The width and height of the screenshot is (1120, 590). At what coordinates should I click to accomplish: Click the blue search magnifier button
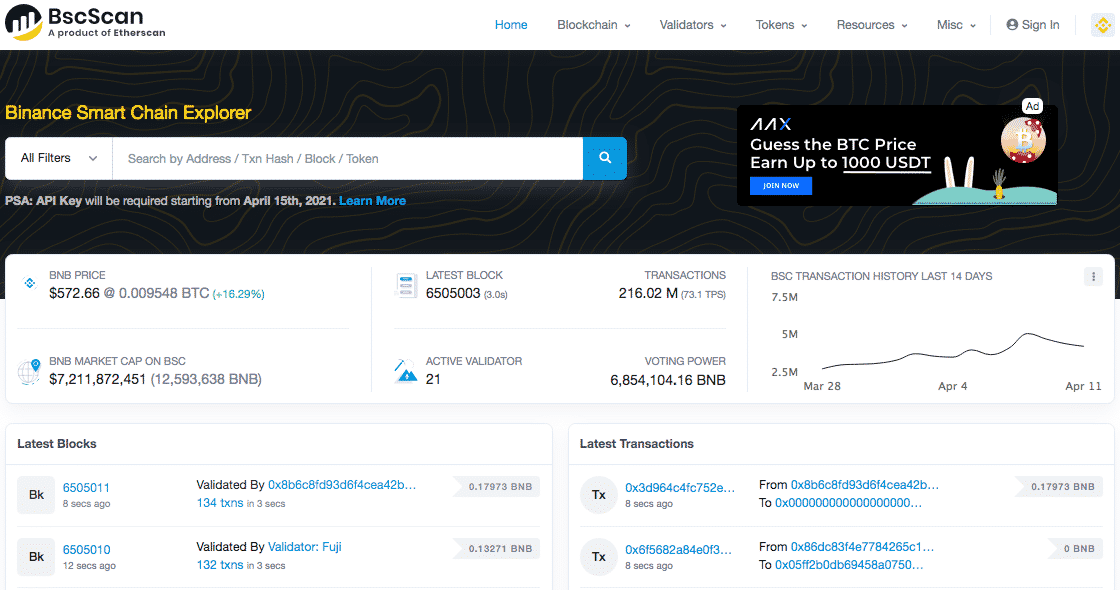(604, 158)
